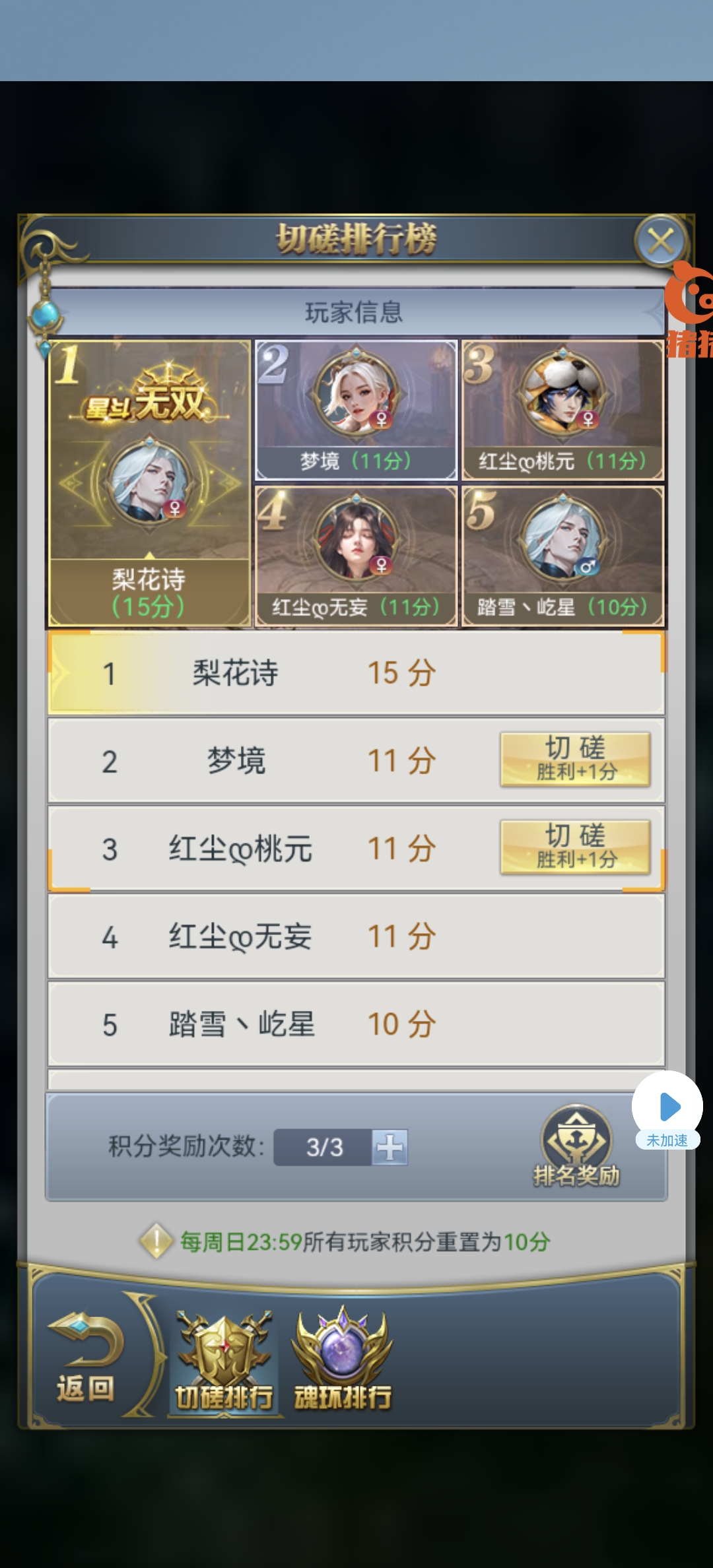Screen dimensions: 713x1568
Task: Open rank 4 红尘ღ无妄 avatar portrait
Action: point(356,539)
